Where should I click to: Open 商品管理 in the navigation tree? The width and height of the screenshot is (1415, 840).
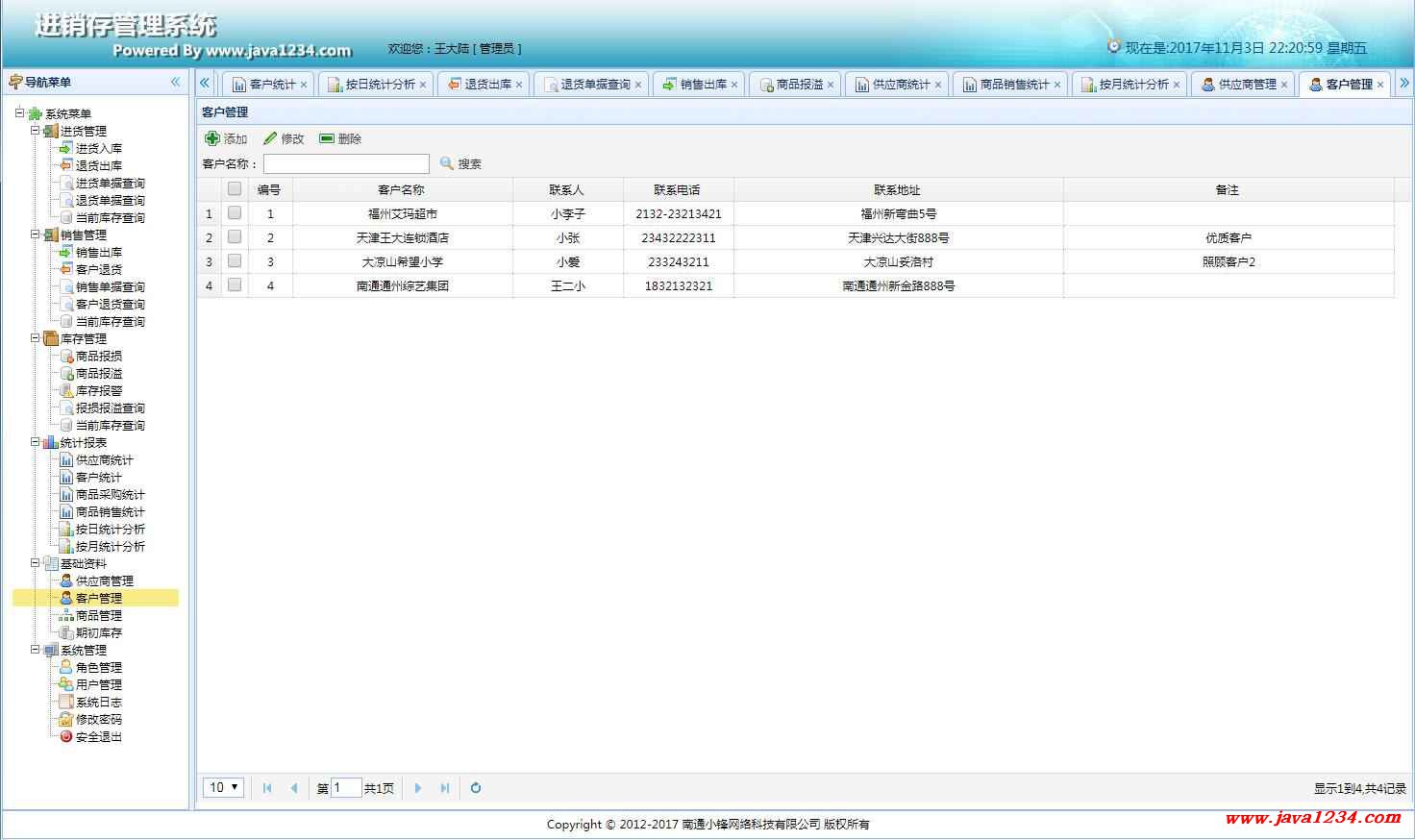pyautogui.click(x=98, y=615)
